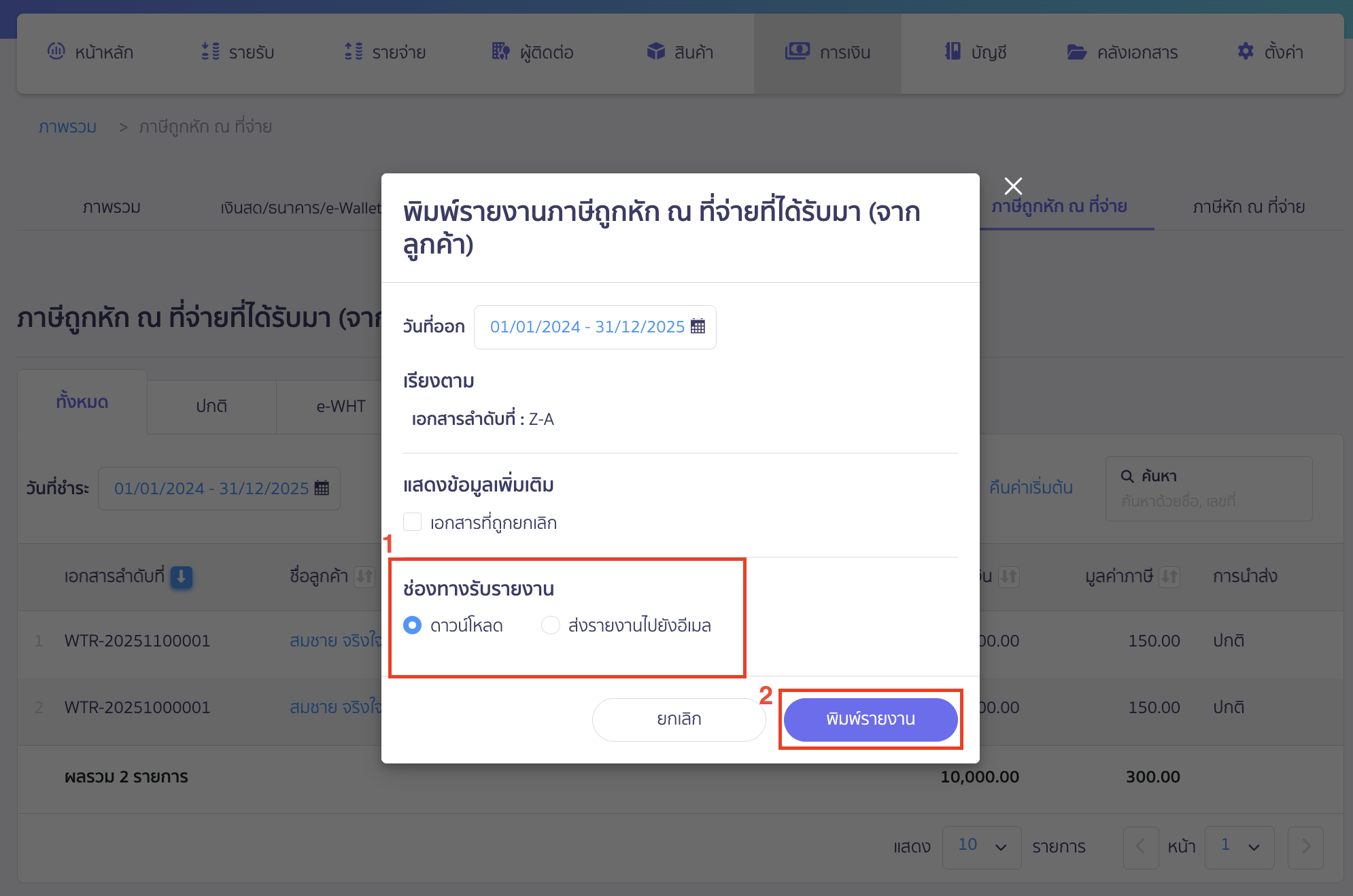This screenshot has height=896, width=1353.
Task: Open the รายจ่าย expenses section icon
Action: click(352, 52)
